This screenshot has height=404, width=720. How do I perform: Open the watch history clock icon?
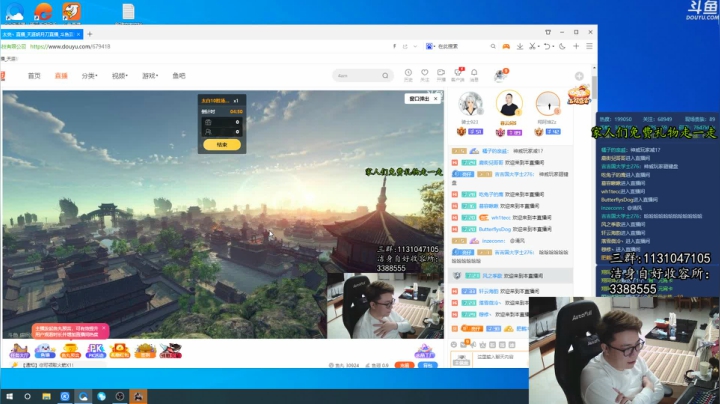click(408, 73)
